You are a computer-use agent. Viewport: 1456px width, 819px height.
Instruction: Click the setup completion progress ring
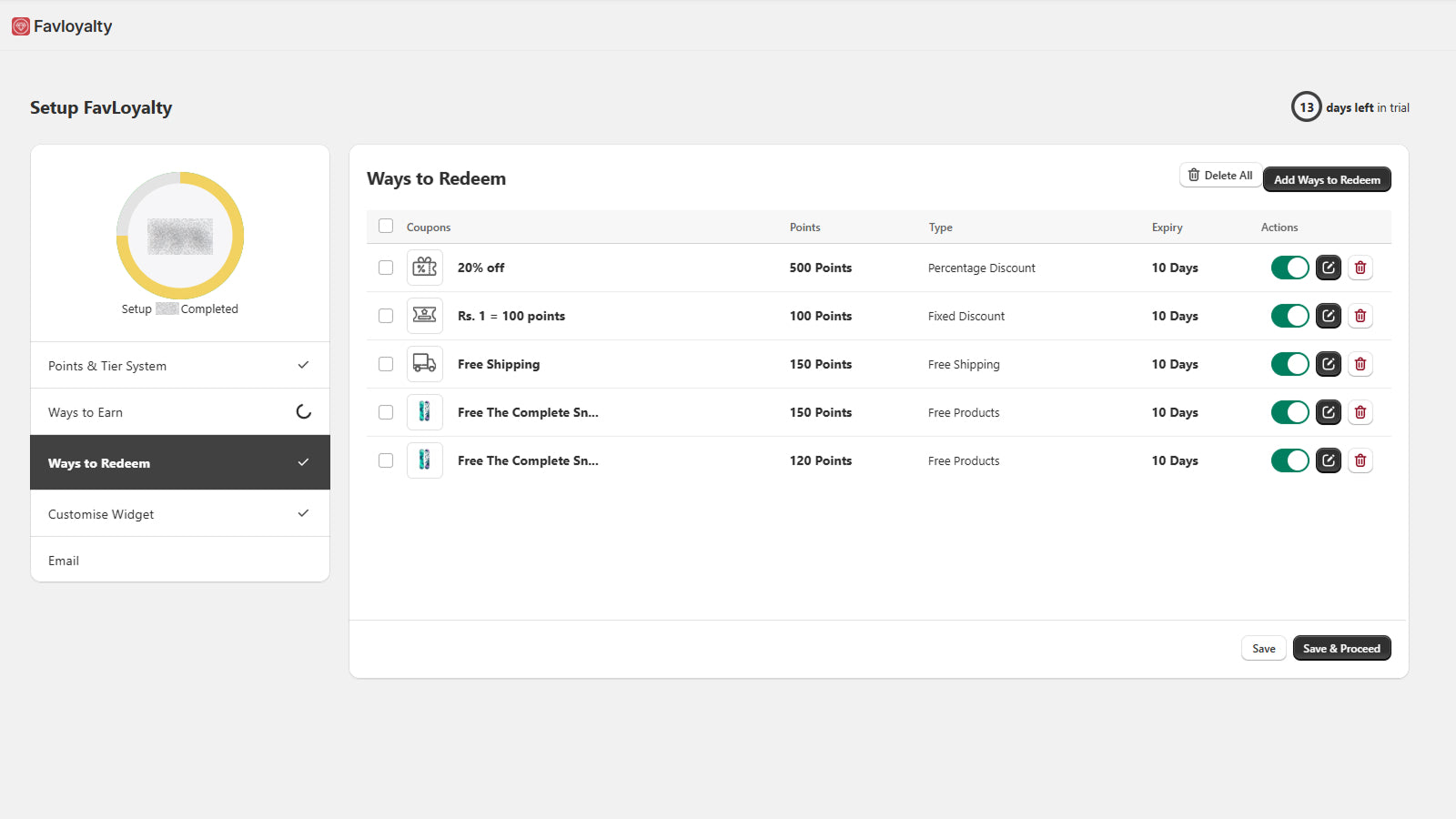click(x=179, y=236)
